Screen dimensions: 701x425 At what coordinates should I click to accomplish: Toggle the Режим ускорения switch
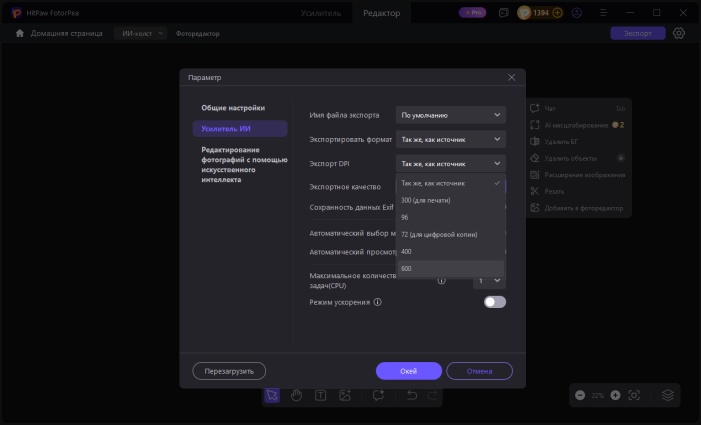(x=495, y=302)
